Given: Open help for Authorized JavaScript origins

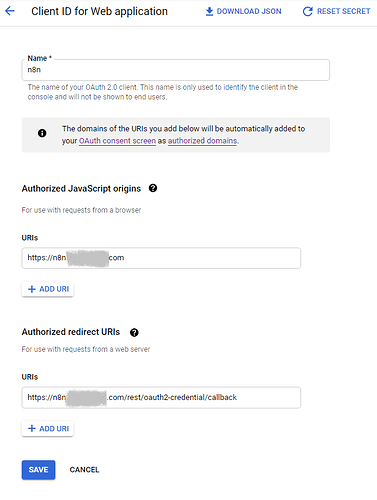Looking at the screenshot, I should [153, 188].
